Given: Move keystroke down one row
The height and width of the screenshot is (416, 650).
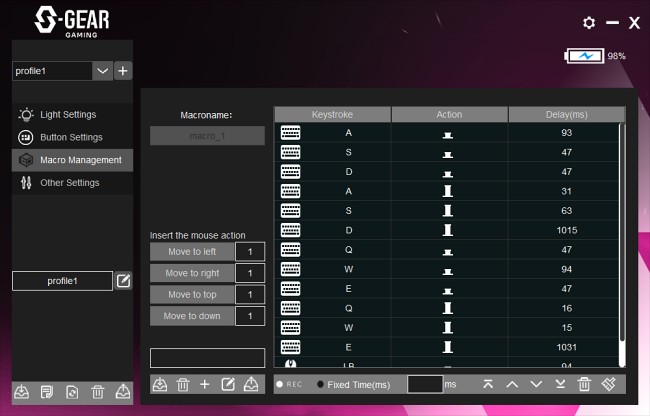Looking at the screenshot, I should [536, 385].
